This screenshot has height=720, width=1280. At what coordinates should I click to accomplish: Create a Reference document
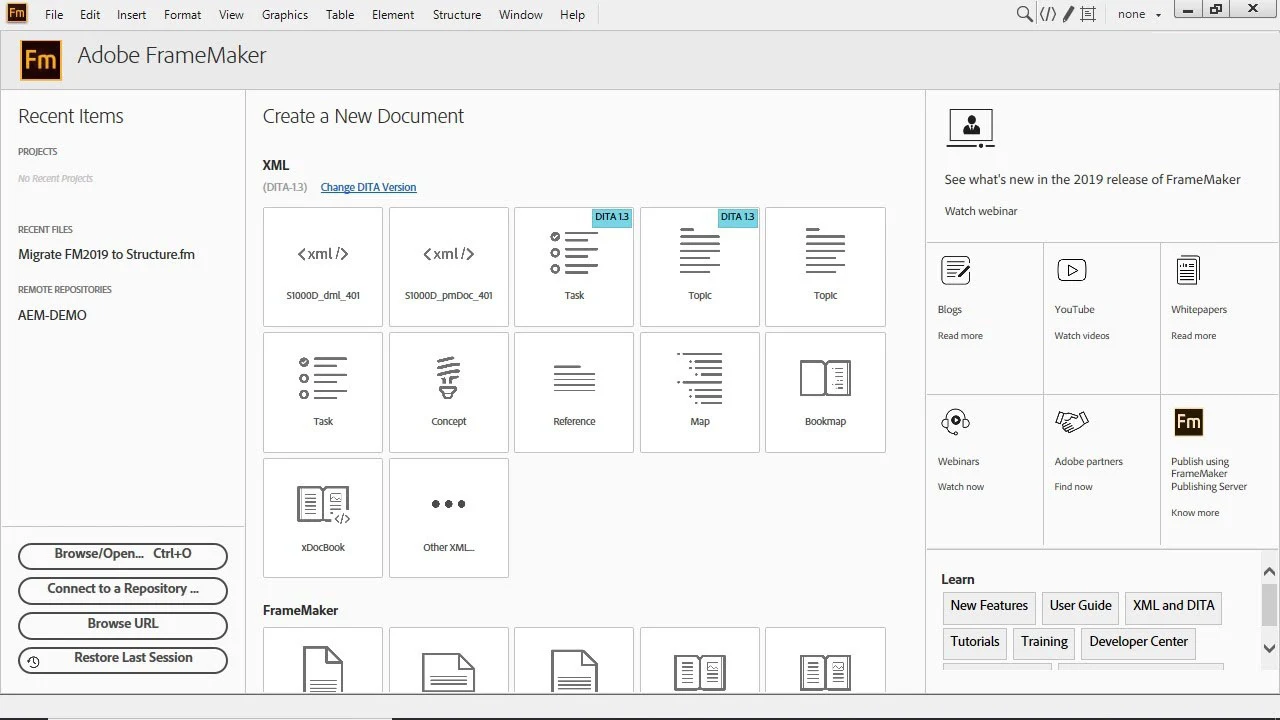point(574,393)
